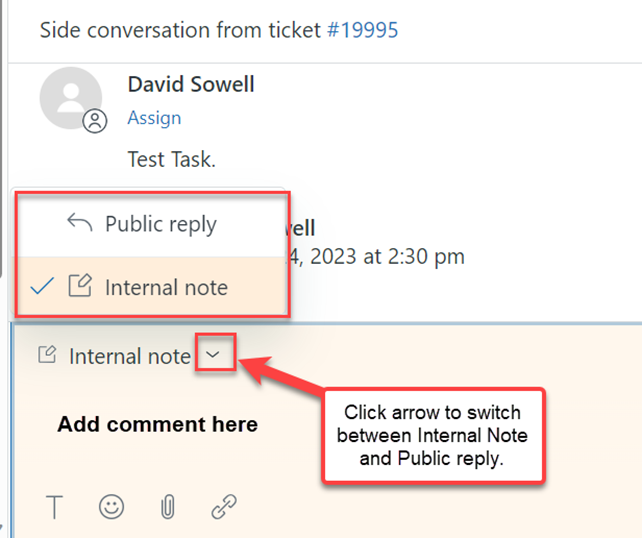Image resolution: width=642 pixels, height=538 pixels.
Task: Click the checkmark beside Internal note in the menu
Action: (x=42, y=287)
